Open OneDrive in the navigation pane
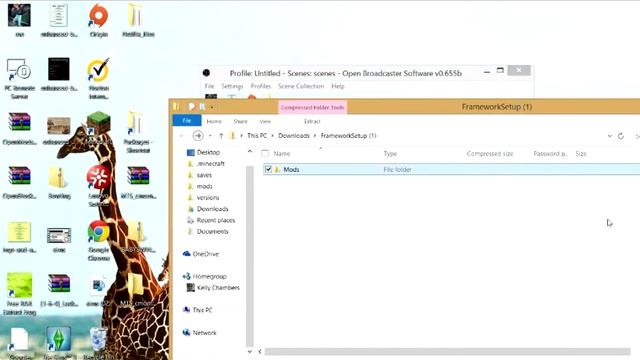 201,254
